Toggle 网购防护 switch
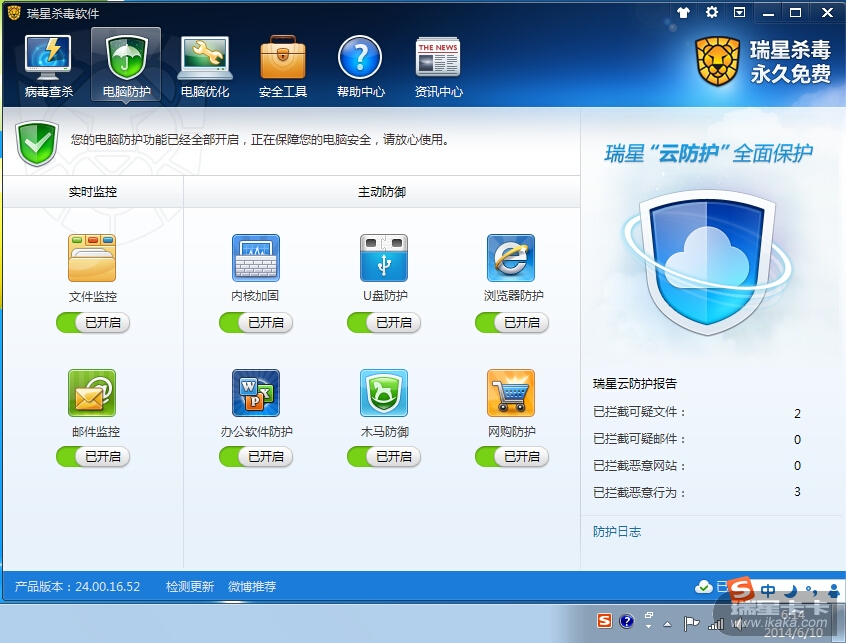The height and width of the screenshot is (643, 846). point(511,457)
